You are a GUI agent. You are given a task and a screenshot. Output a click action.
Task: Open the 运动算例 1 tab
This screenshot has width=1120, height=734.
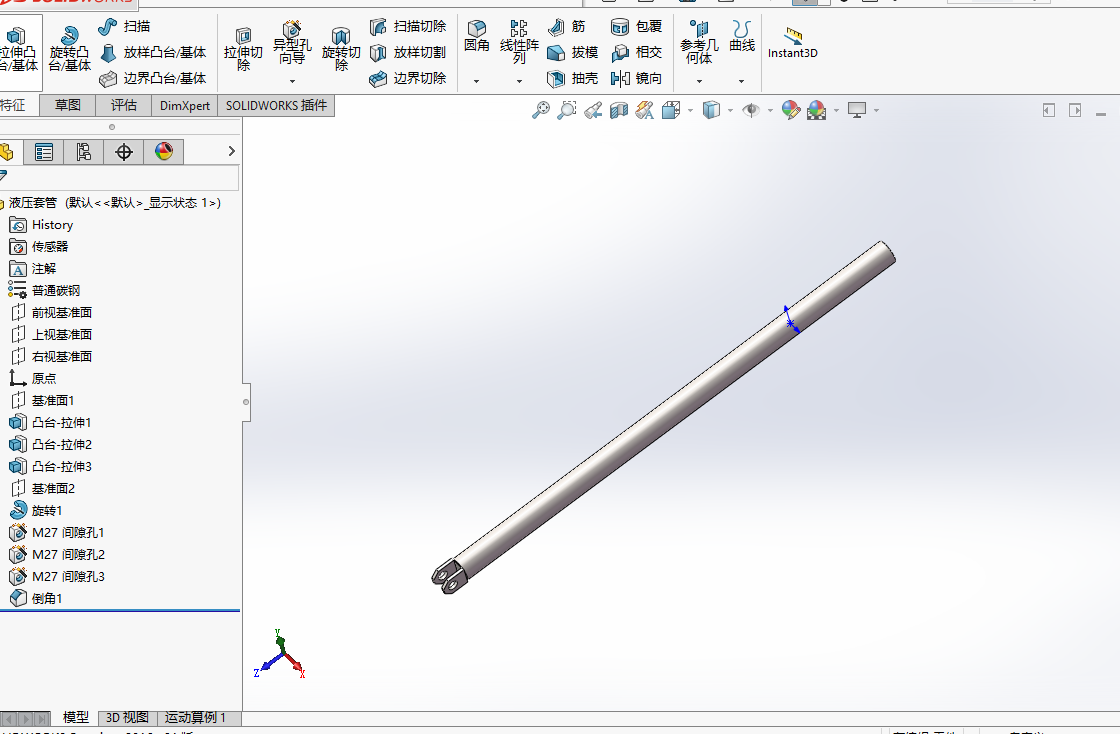(x=195, y=718)
